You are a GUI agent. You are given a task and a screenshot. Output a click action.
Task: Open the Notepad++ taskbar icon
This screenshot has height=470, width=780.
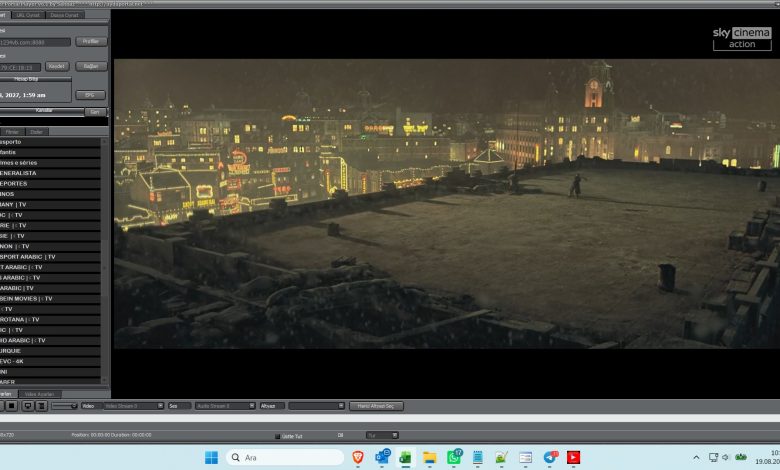(x=501, y=458)
